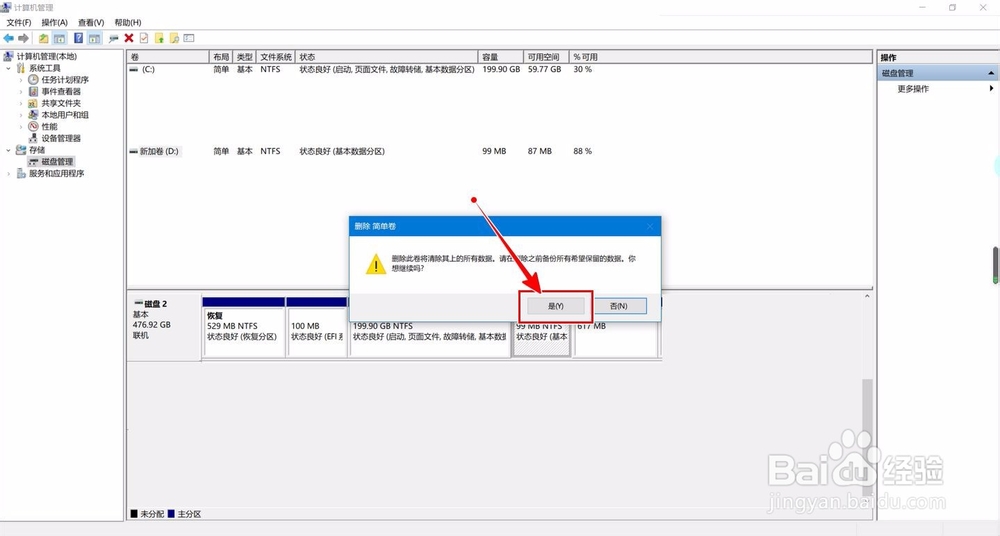Open the 更多操作 submenu in actions pane
The width and height of the screenshot is (1000, 536).
(937, 89)
